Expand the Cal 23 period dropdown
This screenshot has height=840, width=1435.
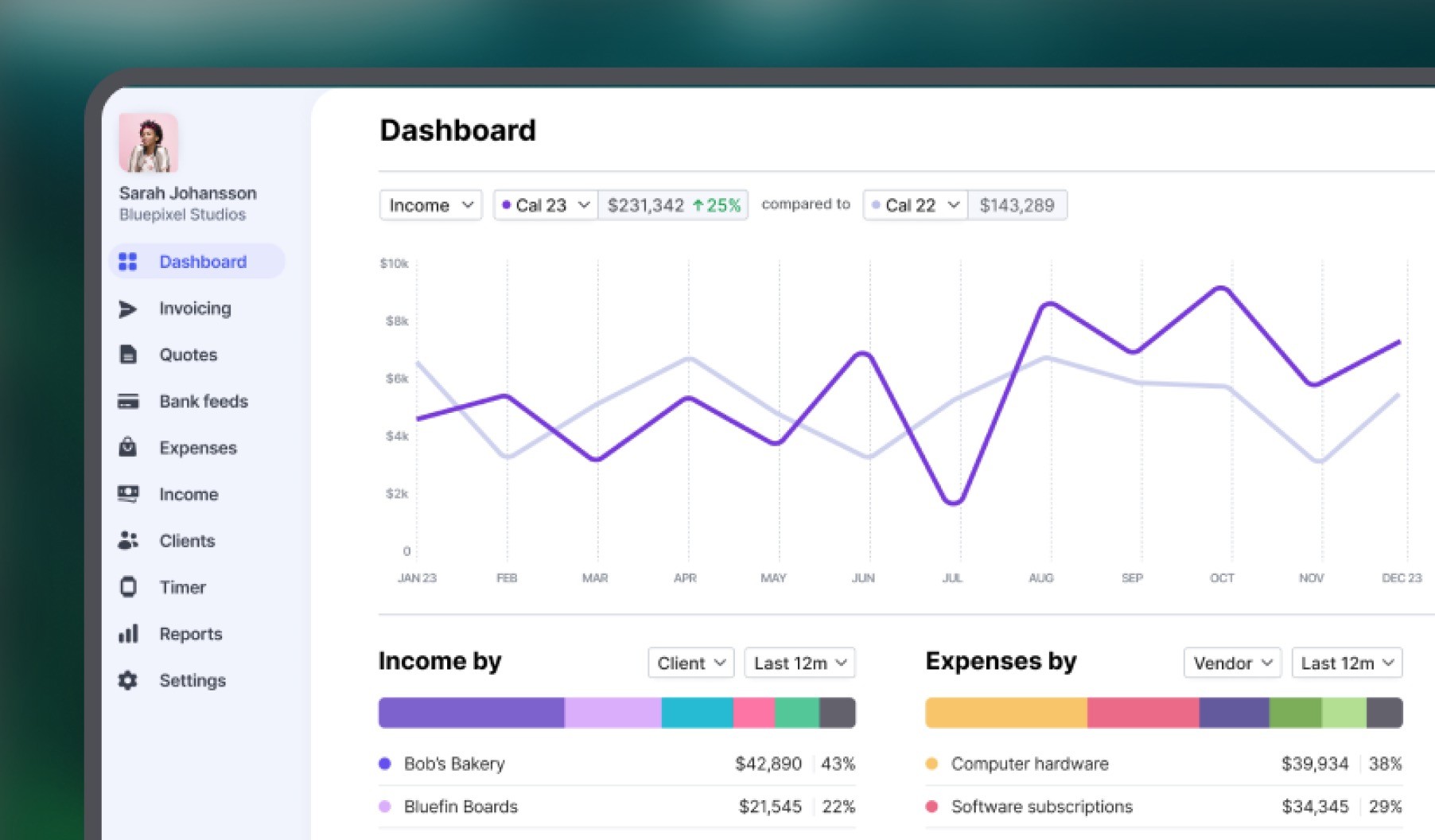pos(546,205)
